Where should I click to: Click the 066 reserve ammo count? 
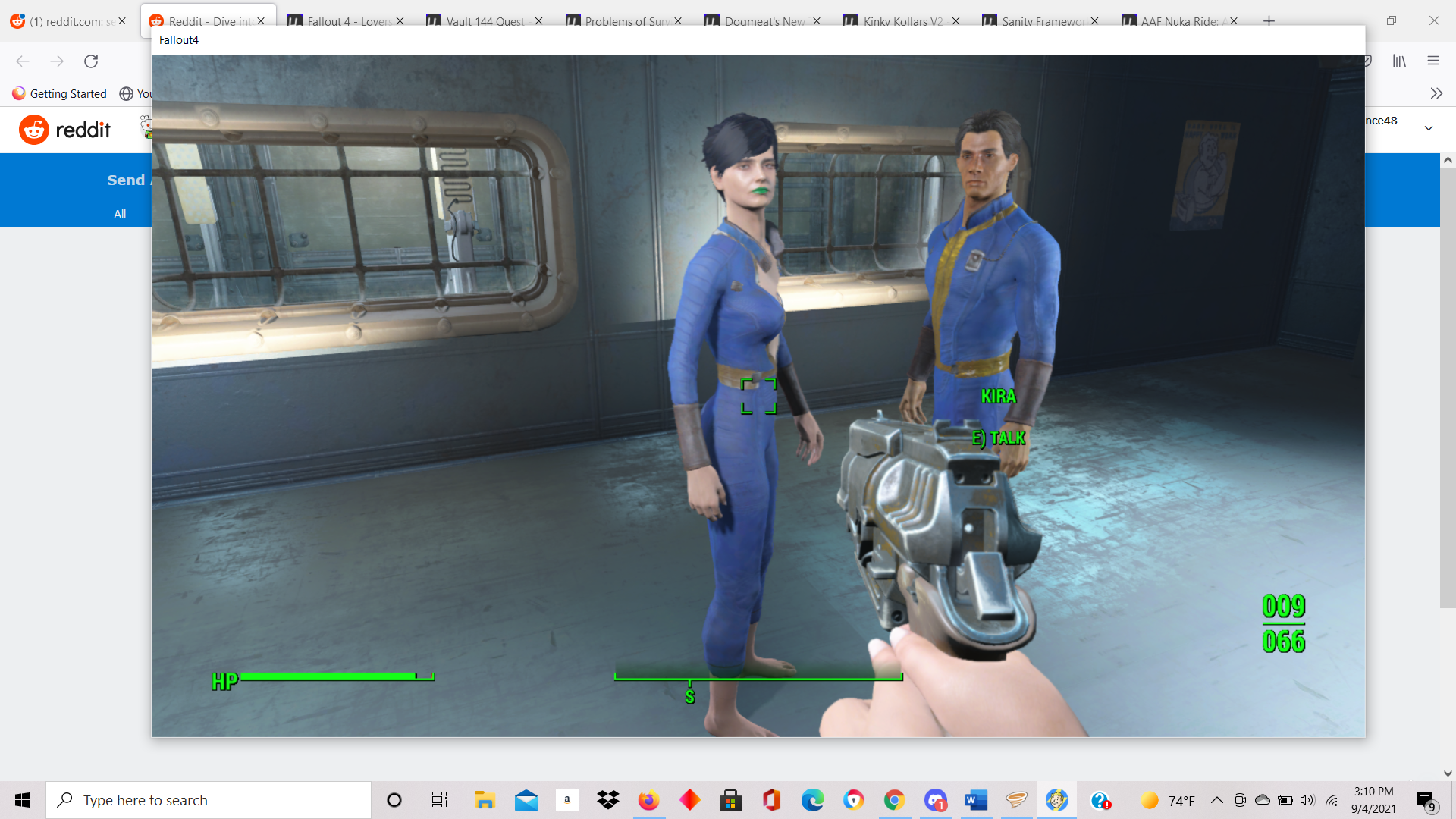[x=1283, y=642]
